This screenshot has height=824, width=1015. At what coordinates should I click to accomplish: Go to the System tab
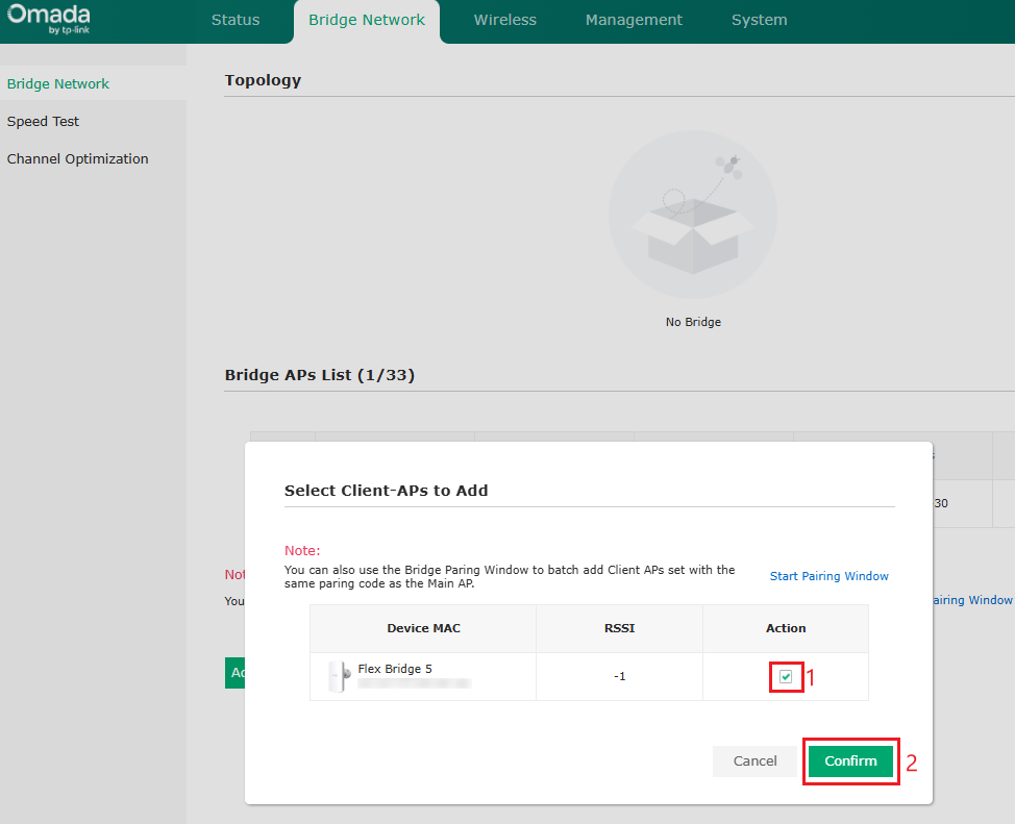pyautogui.click(x=759, y=20)
